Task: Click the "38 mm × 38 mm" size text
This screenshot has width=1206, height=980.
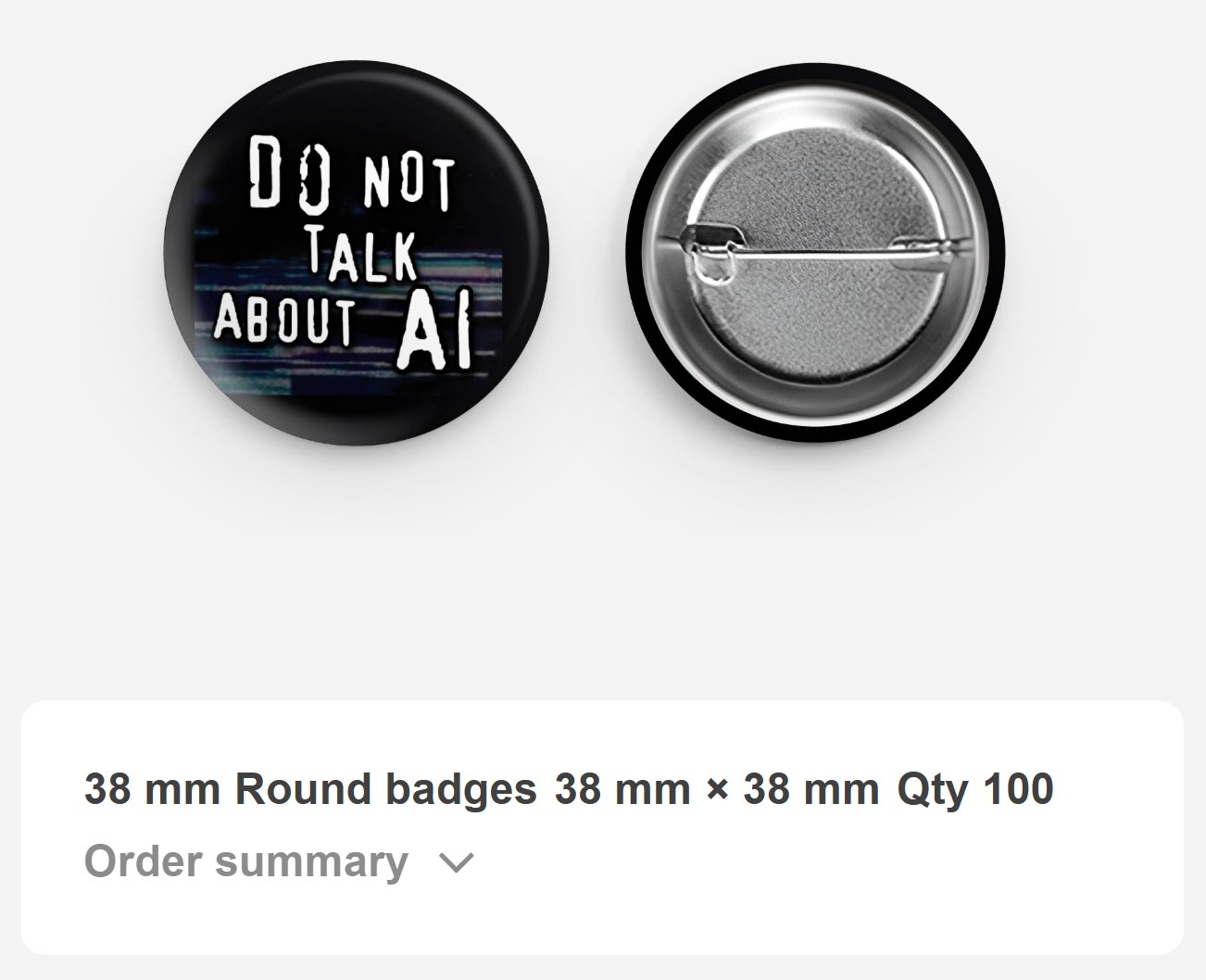Action: tap(717, 789)
